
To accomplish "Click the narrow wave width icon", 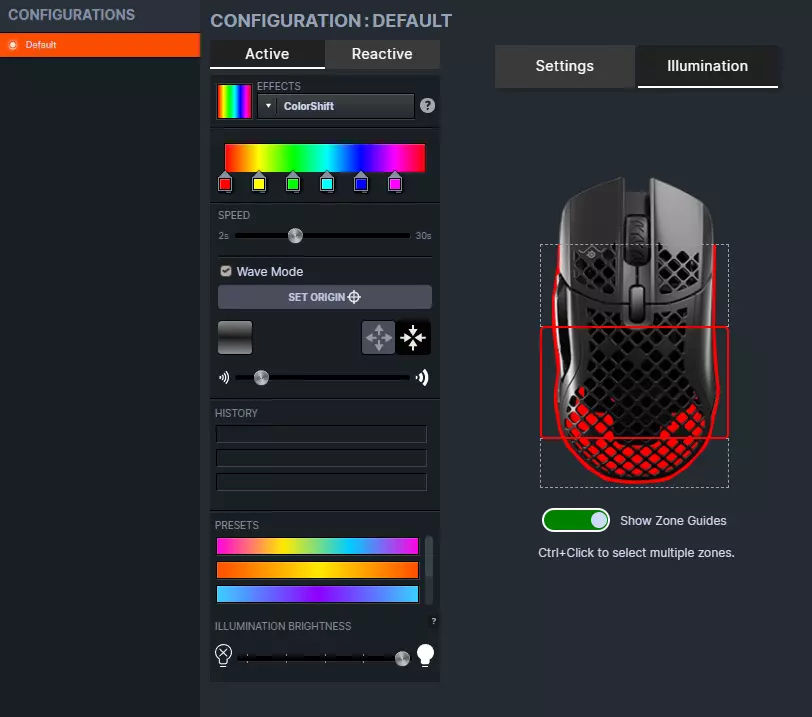I will click(x=224, y=377).
